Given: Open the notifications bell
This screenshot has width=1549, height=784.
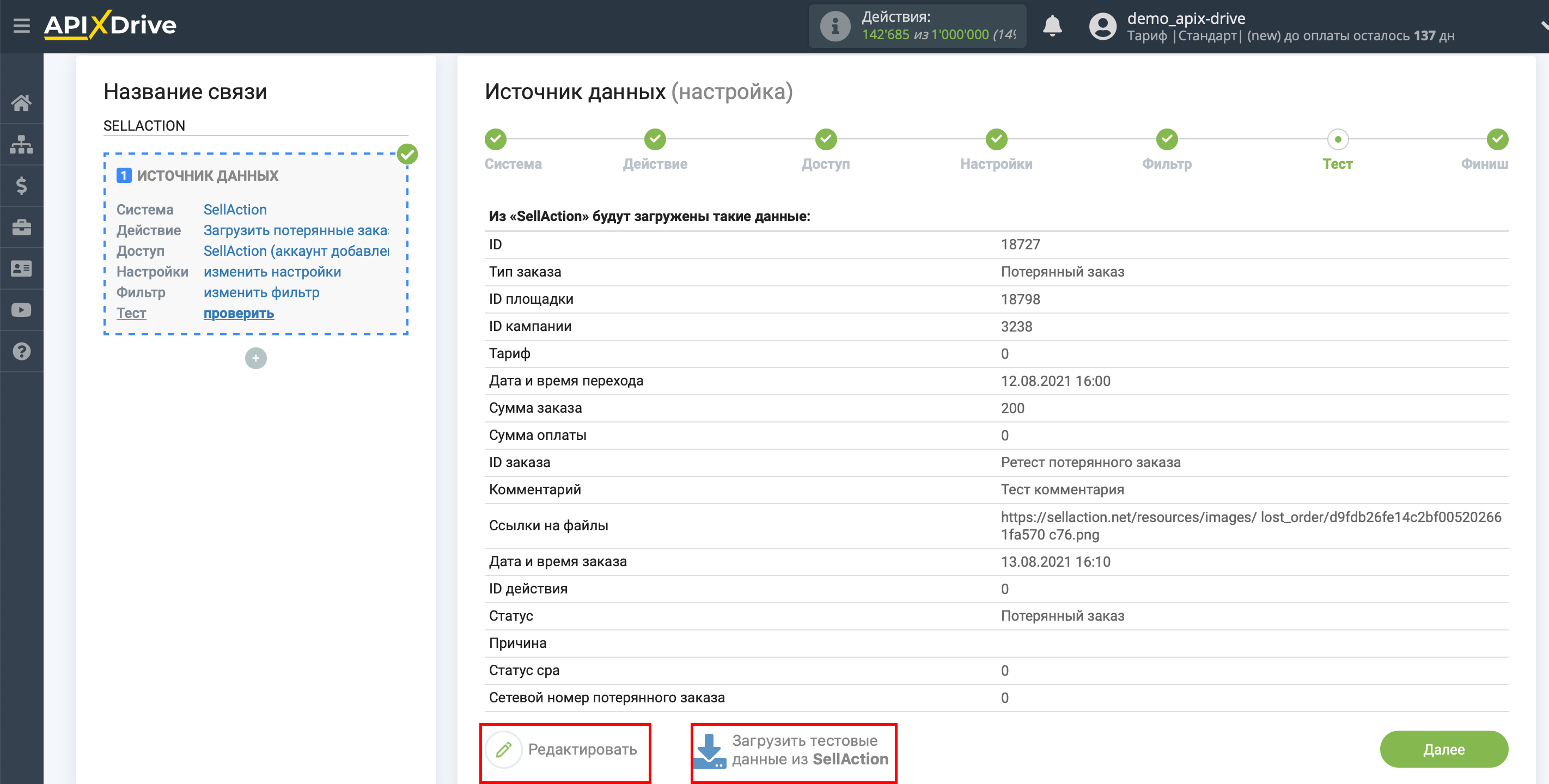Looking at the screenshot, I should tap(1052, 27).
